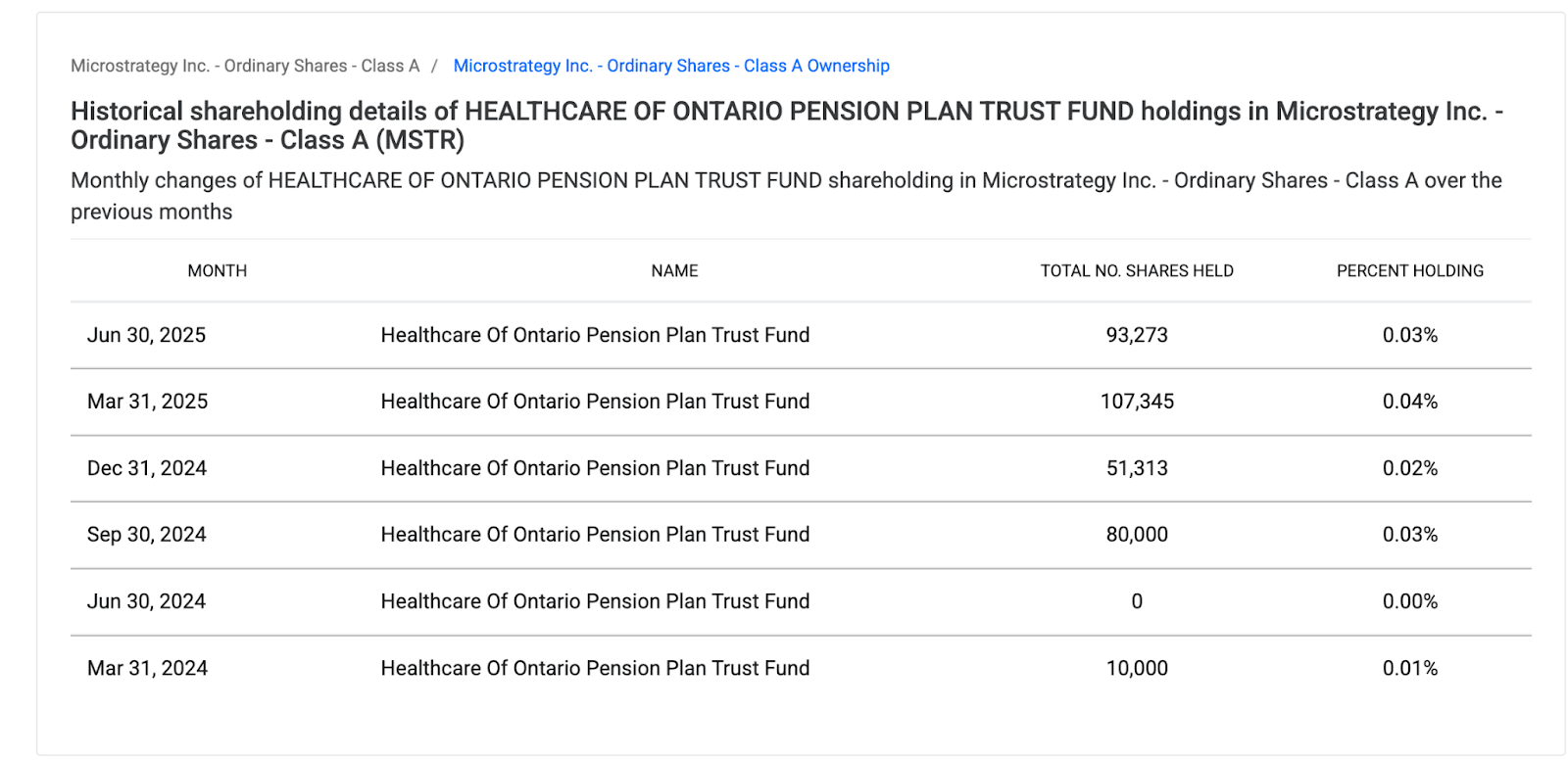Click the Jun 30, 2025 date cell
Image resolution: width=1568 pixels, height=761 pixels.
click(x=147, y=335)
